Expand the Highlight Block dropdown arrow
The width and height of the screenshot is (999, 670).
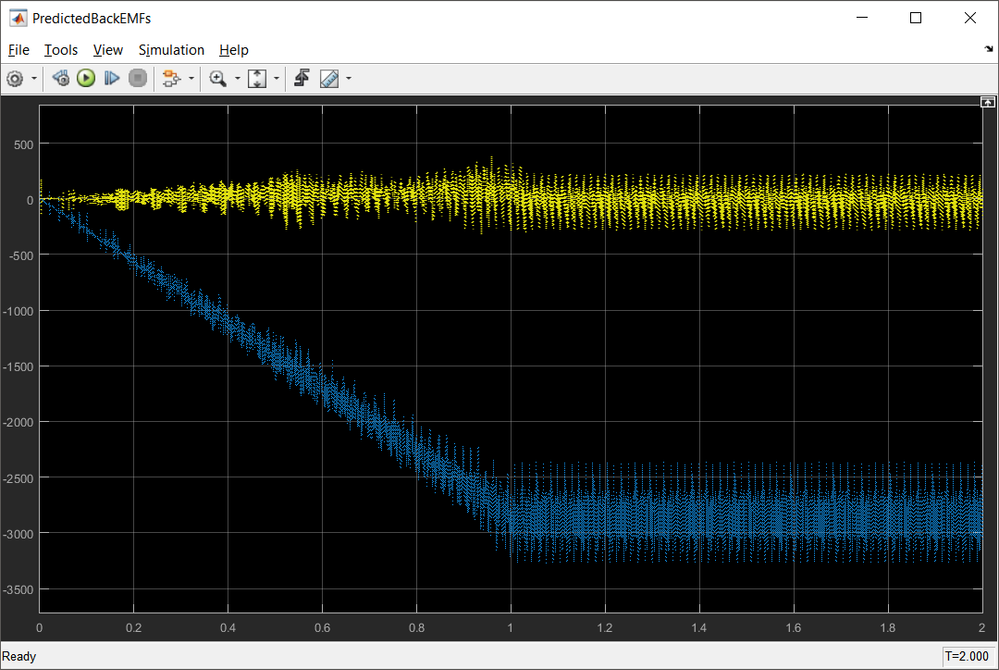191,78
